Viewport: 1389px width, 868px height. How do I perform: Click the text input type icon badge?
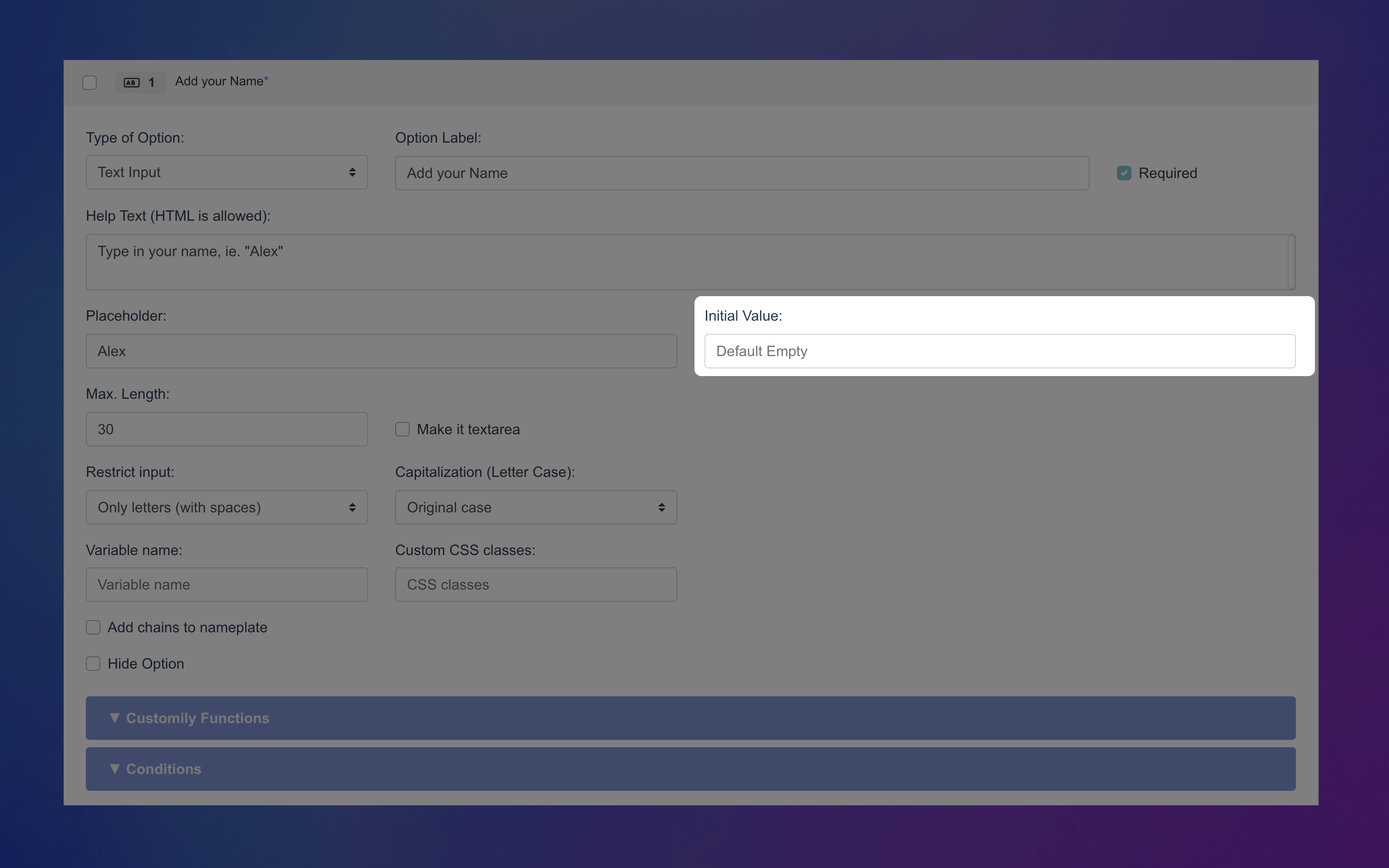point(139,82)
